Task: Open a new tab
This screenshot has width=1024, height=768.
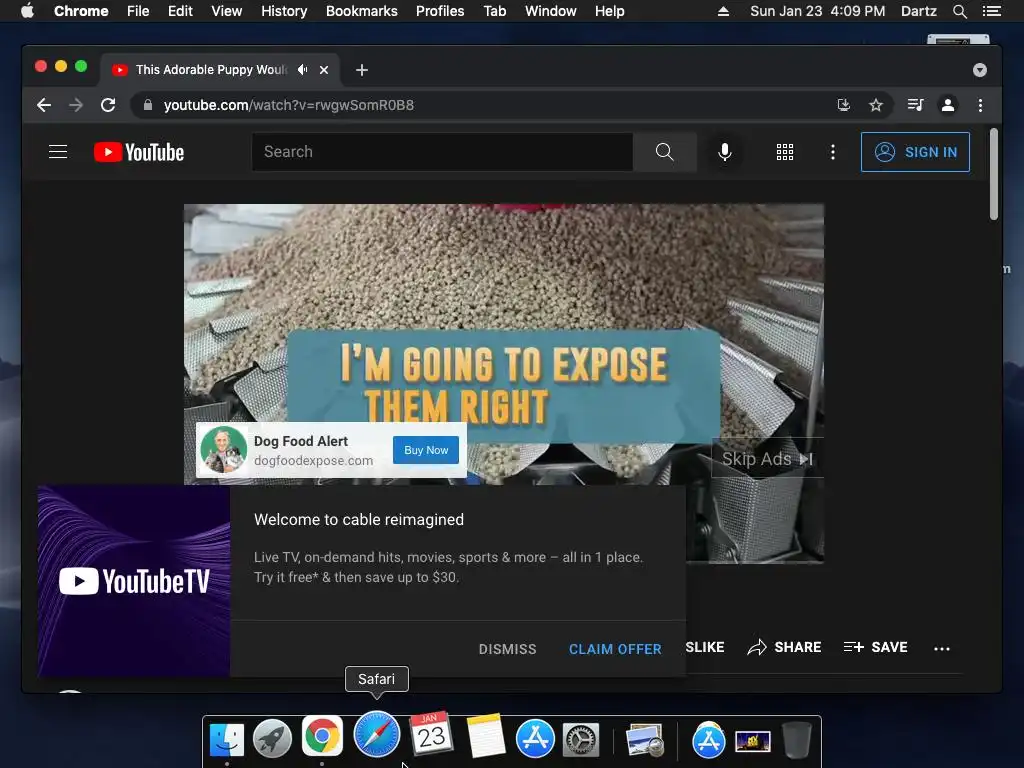Action: 362,70
